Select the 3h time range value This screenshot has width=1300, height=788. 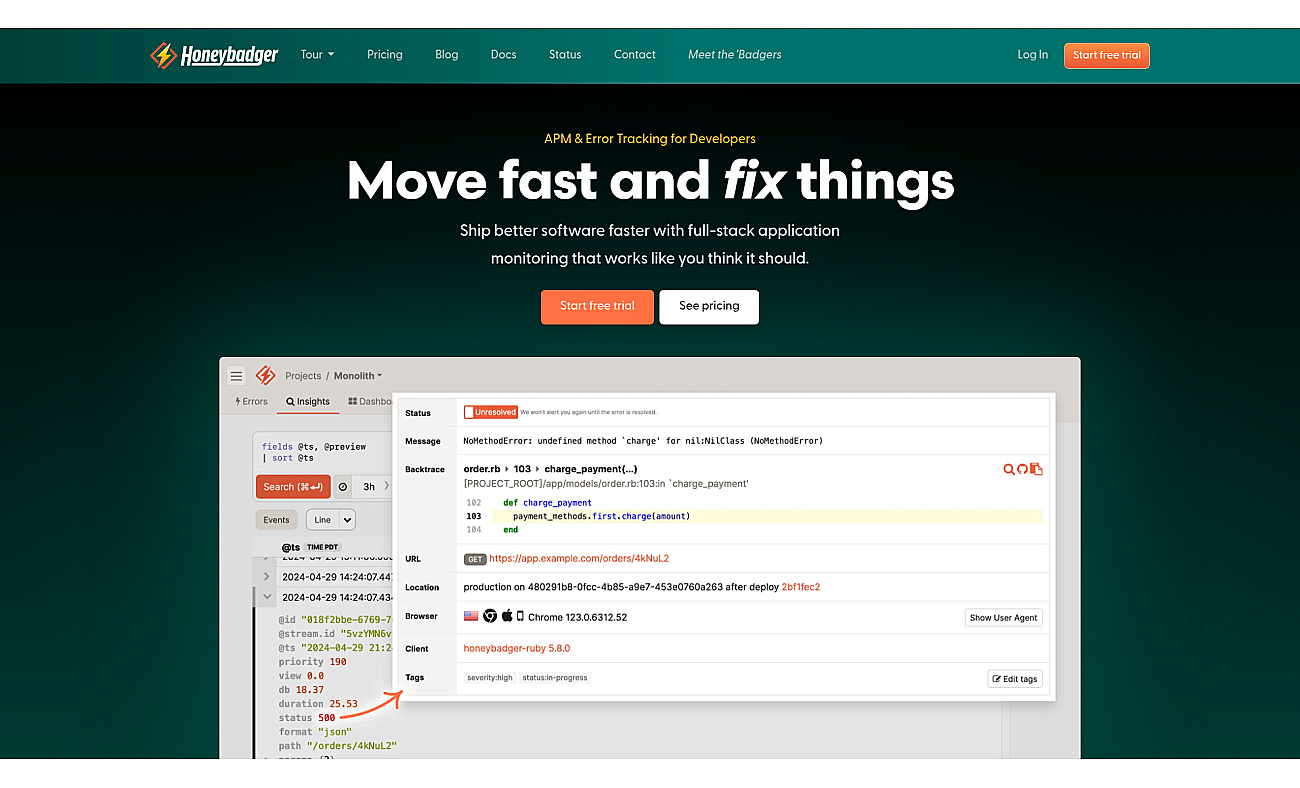pyautogui.click(x=369, y=487)
